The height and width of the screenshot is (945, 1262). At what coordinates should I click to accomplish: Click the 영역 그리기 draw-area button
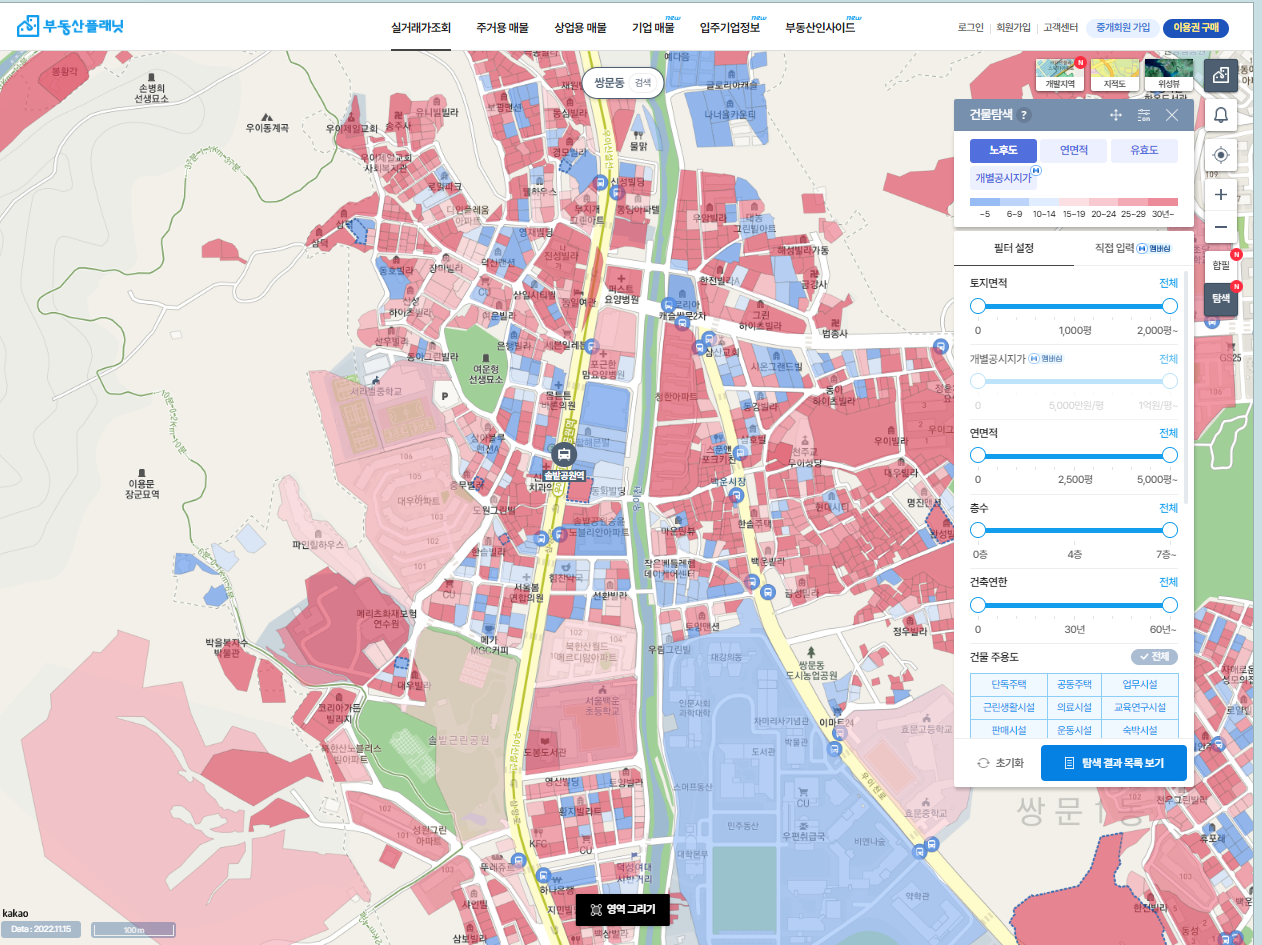point(622,910)
